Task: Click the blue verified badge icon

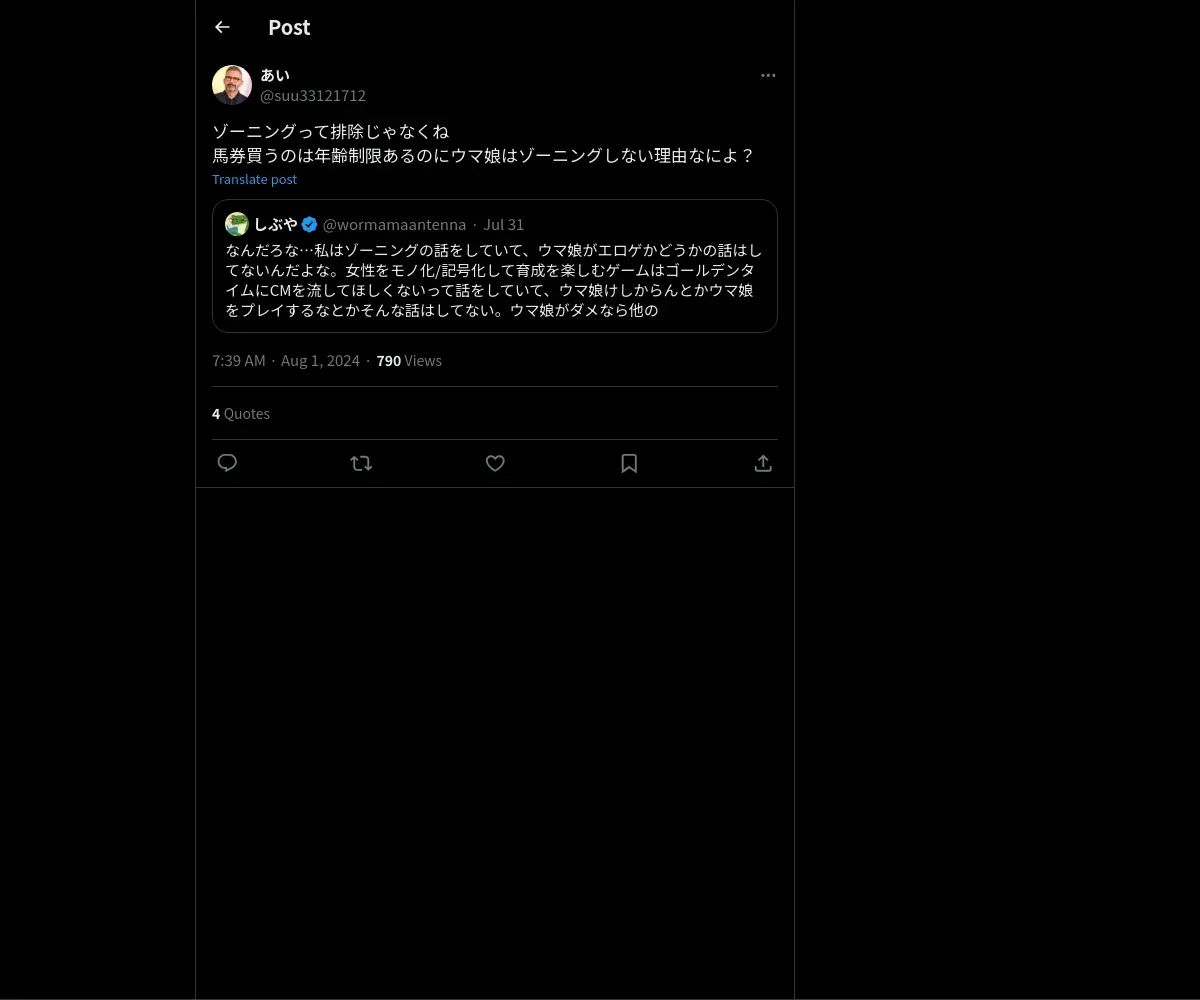Action: (x=309, y=224)
